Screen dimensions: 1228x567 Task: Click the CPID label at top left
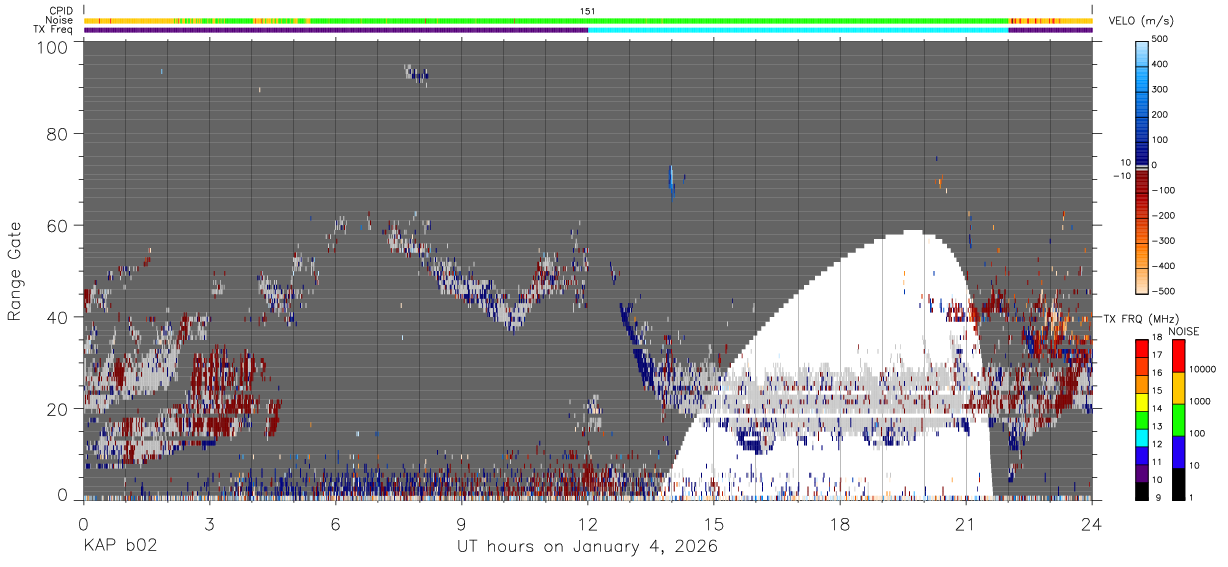tap(60, 11)
